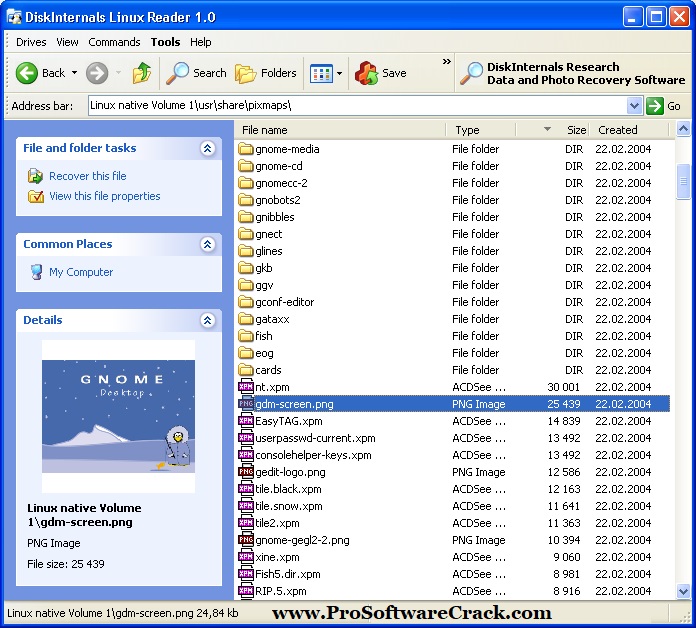
Task: Click the gnobots2 folder icon
Action: (245, 200)
